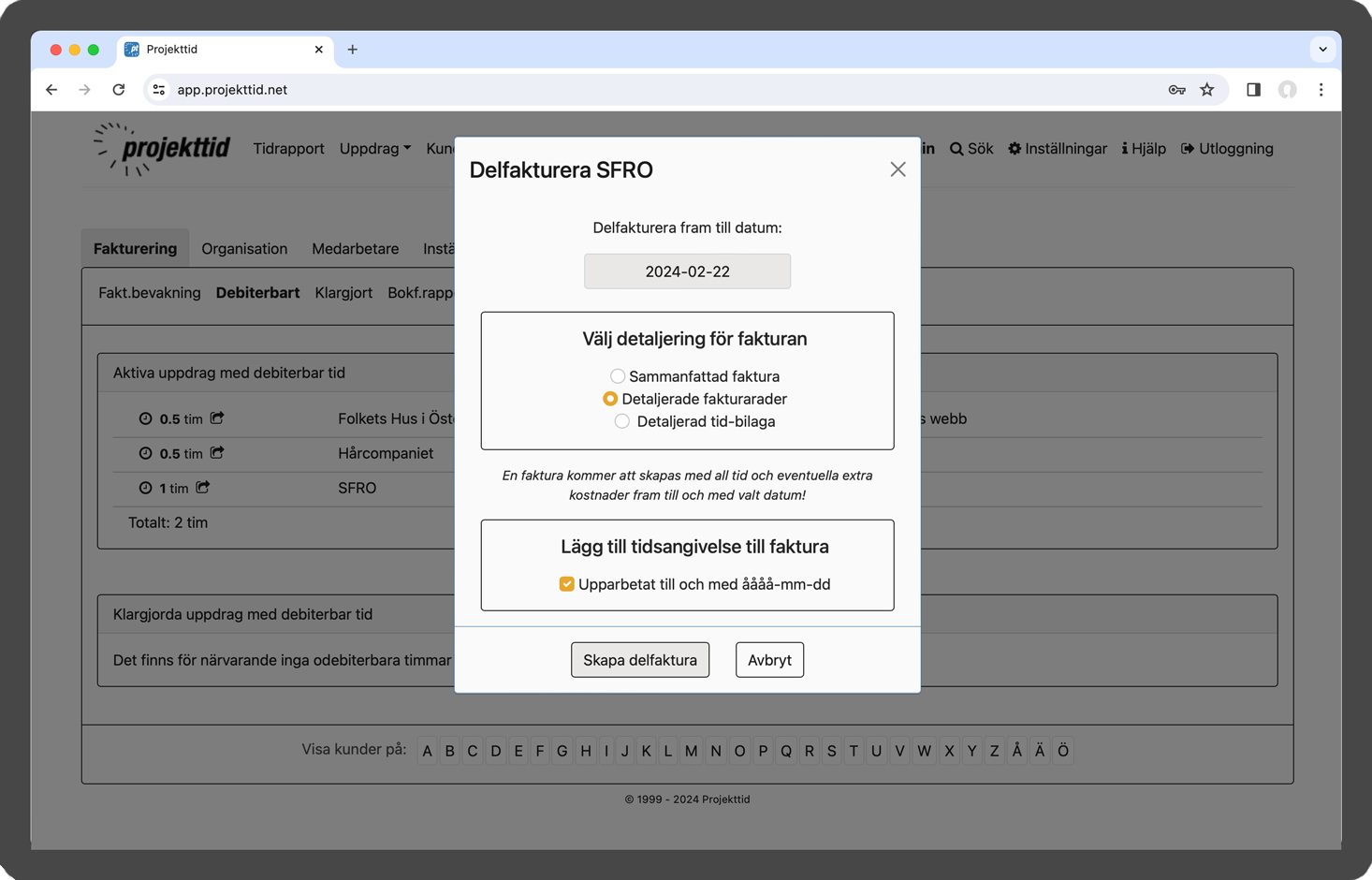Click the share icon beside Hårcompaniet's 0.5 tim
This screenshot has width=1372, height=880.
tap(217, 453)
